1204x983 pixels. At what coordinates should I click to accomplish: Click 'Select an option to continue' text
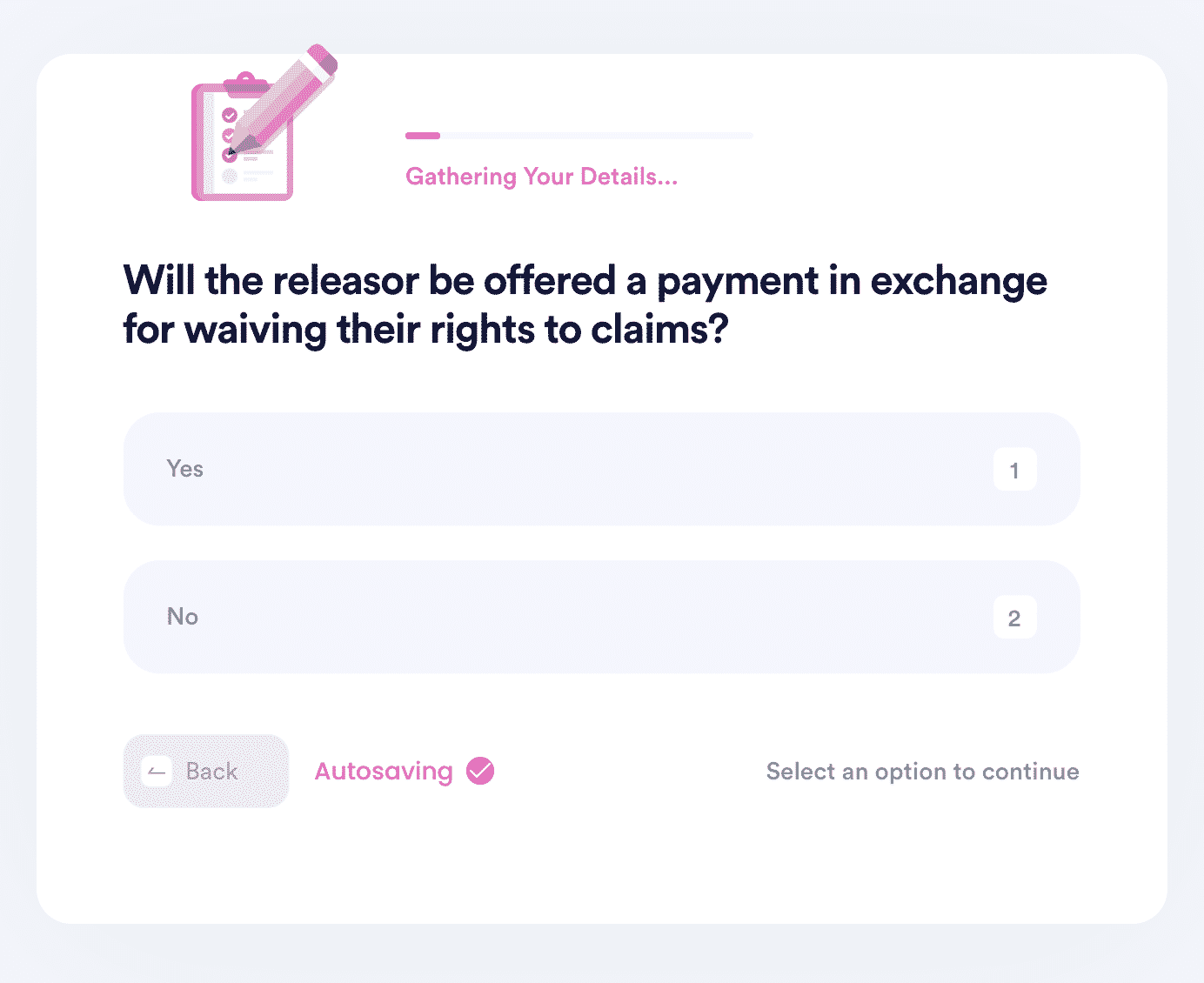tap(922, 772)
